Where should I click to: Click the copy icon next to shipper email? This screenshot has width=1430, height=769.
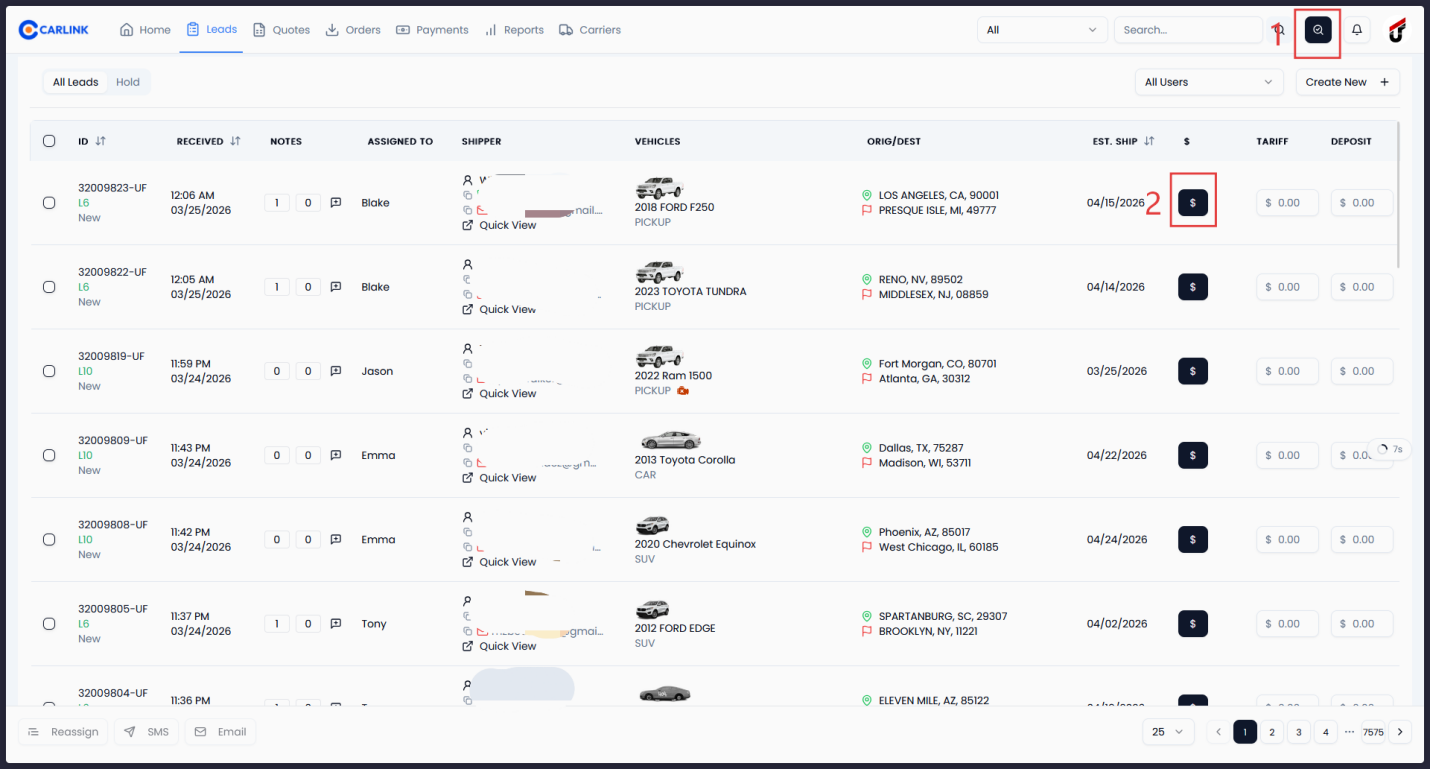coord(467,210)
